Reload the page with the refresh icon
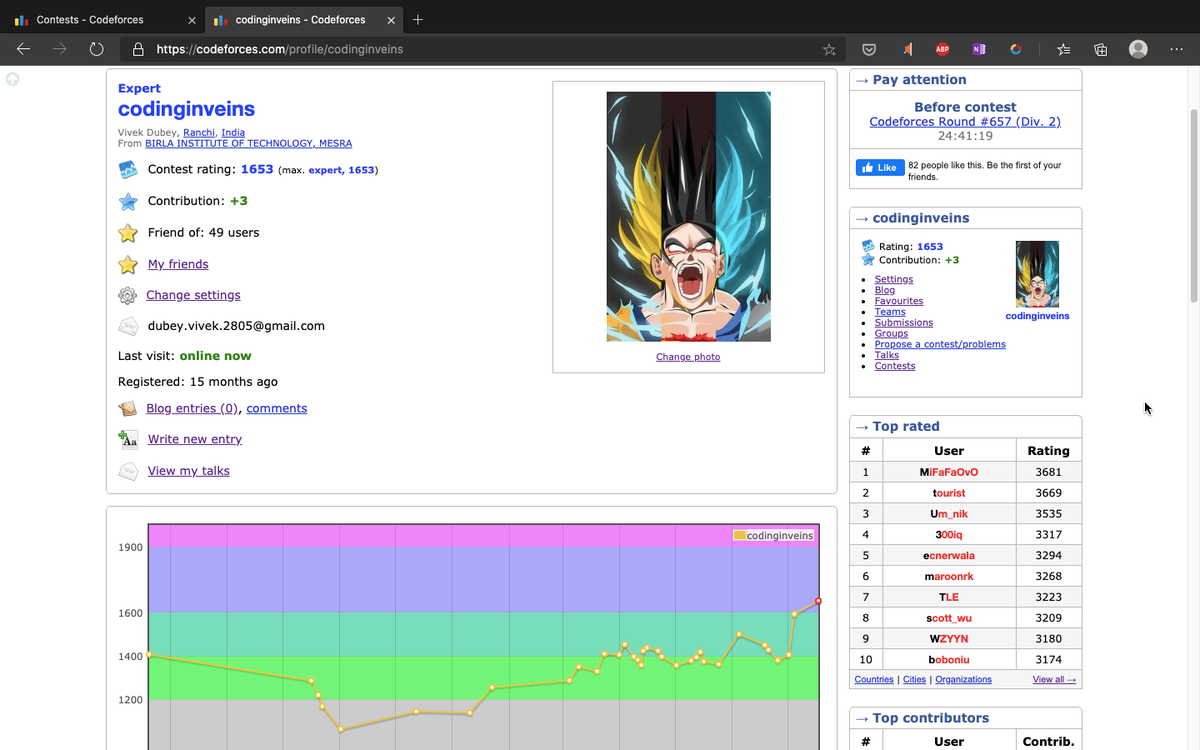Image resolution: width=1200 pixels, height=750 pixels. point(96,49)
